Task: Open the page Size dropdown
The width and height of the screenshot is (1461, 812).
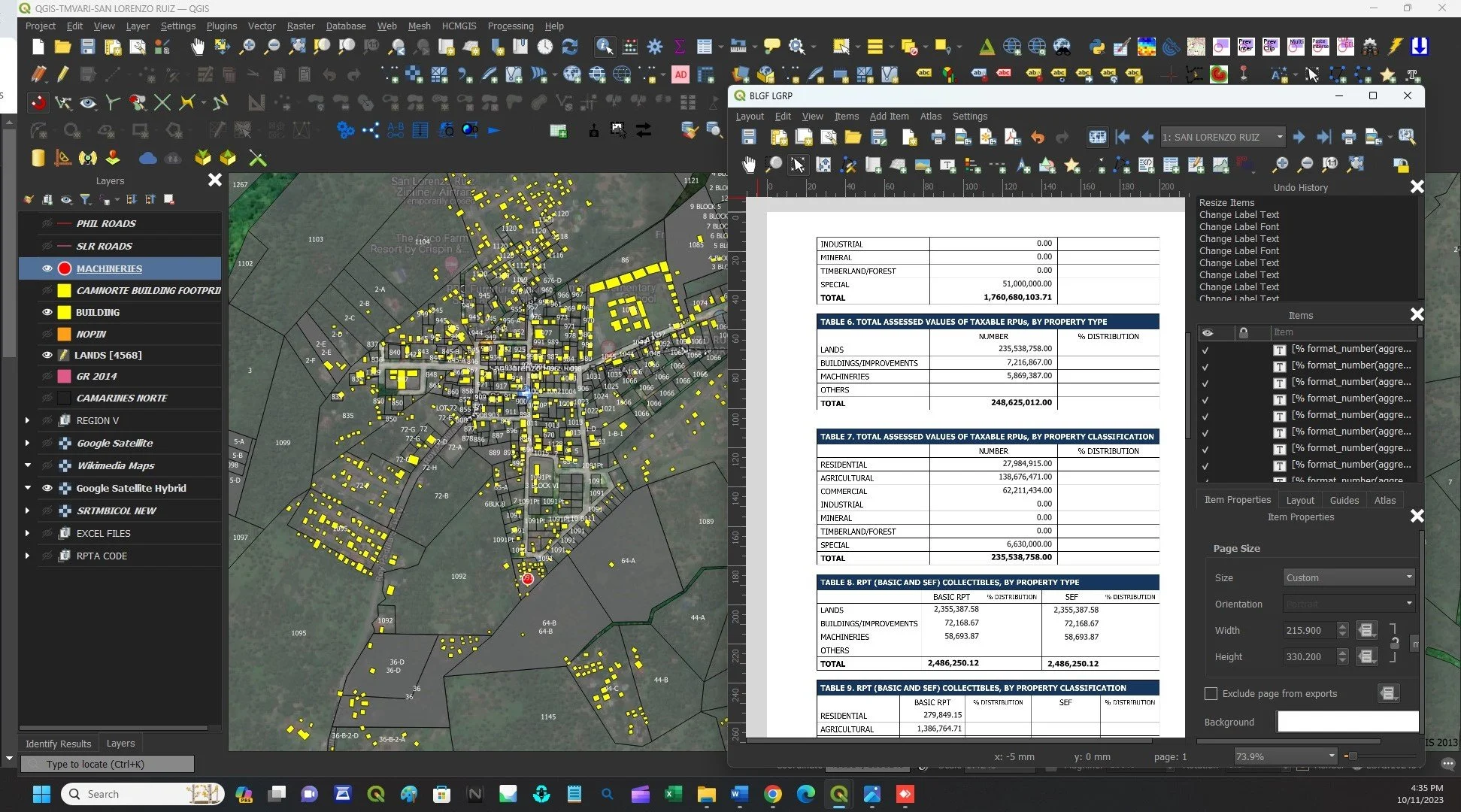Action: click(x=1349, y=577)
